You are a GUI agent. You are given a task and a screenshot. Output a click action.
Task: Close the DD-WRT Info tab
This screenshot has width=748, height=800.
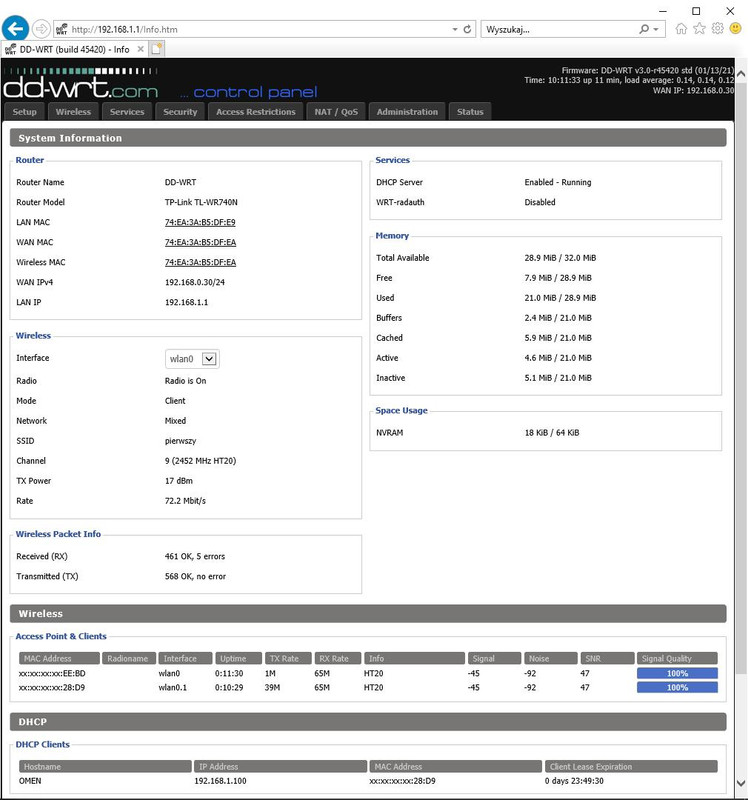point(140,49)
